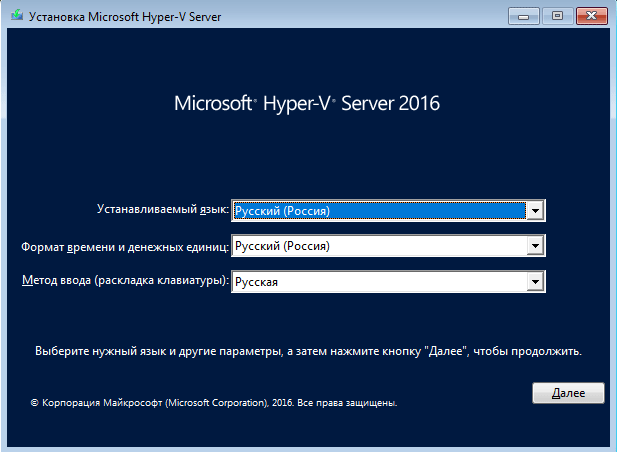Maximize the Hyper-V Server setup window
The height and width of the screenshot is (452, 617).
tap(557, 16)
